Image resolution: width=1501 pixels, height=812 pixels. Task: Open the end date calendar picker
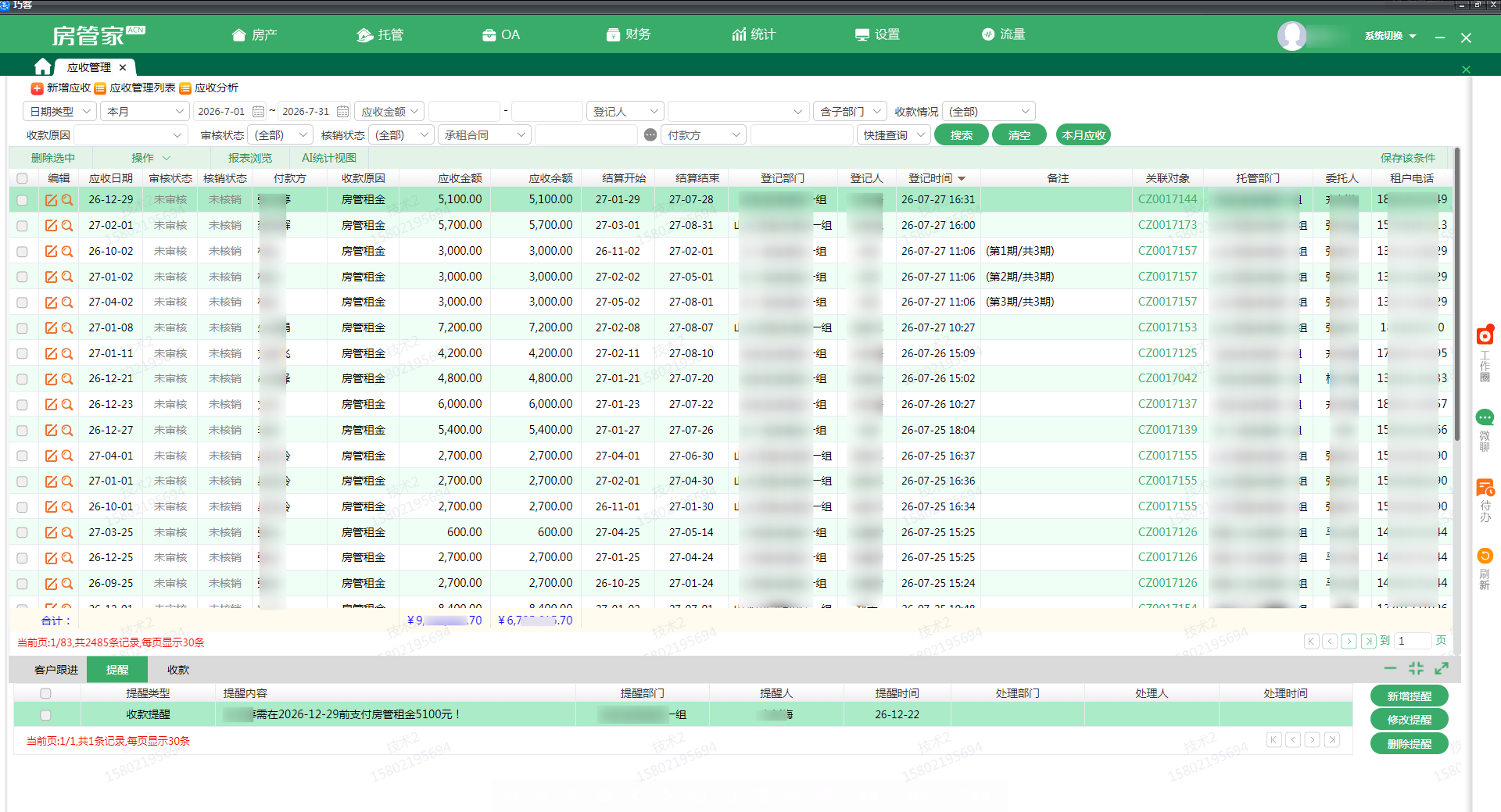point(342,112)
